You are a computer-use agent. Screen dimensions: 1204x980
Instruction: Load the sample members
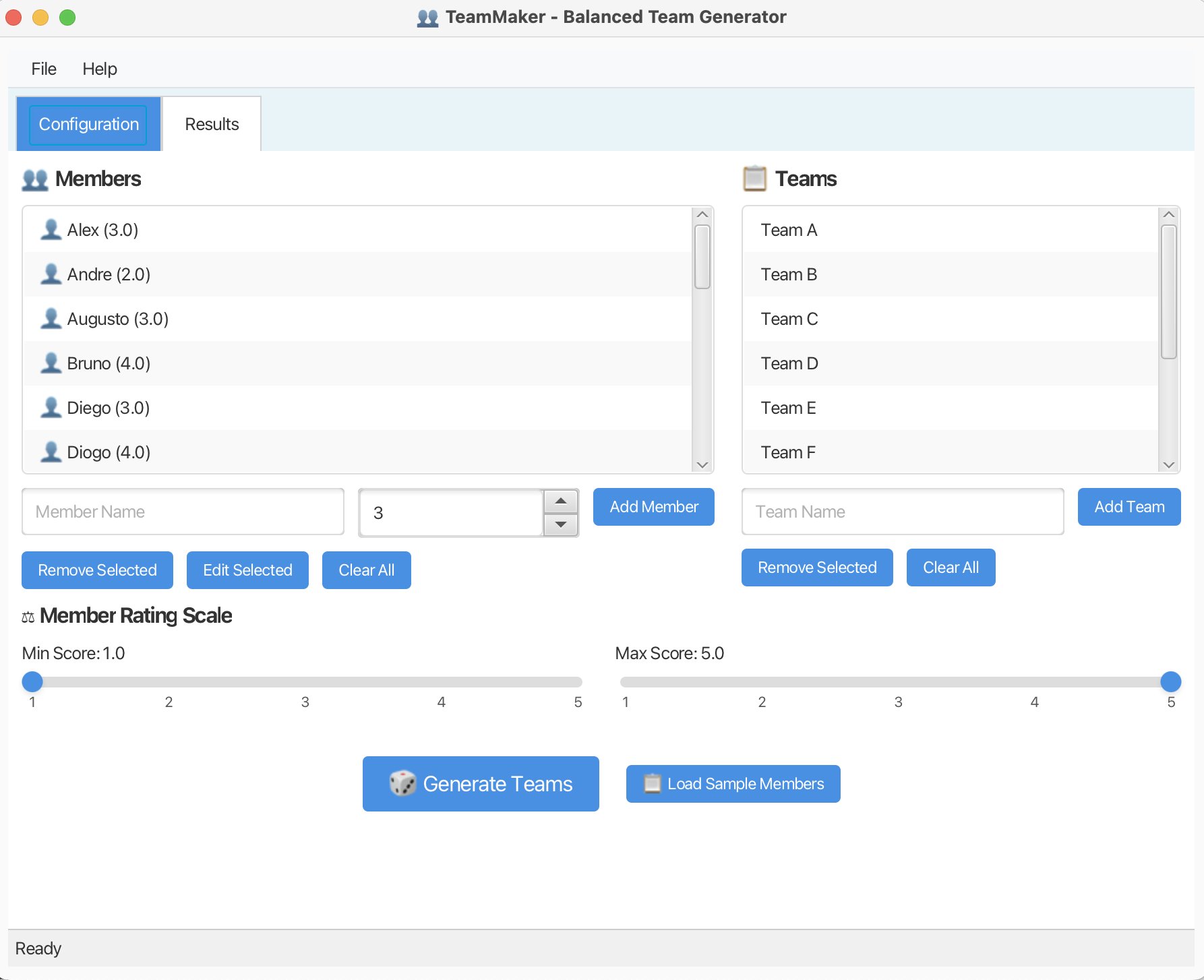[733, 784]
